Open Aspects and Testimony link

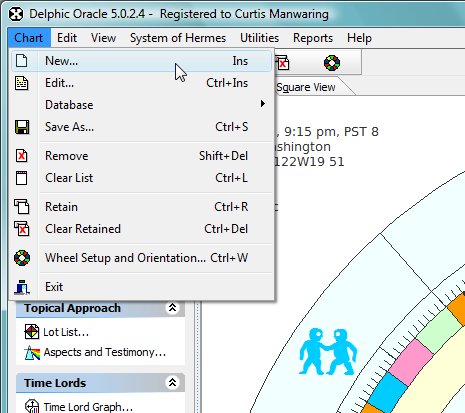(105, 352)
